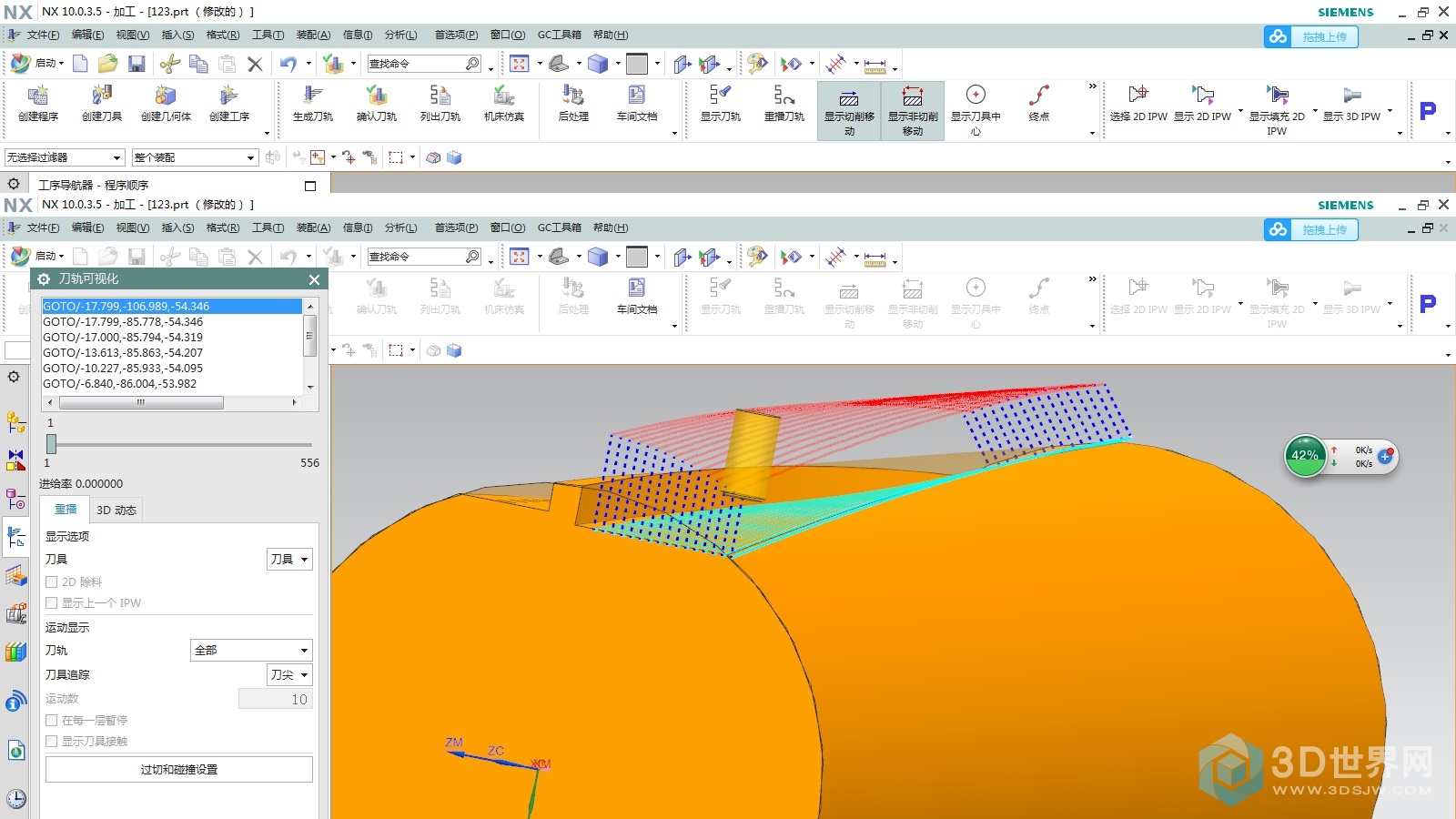The height and width of the screenshot is (819, 1456).
Task: Open the Constraint Navigator sidebar icon
Action: pyautogui.click(x=15, y=460)
